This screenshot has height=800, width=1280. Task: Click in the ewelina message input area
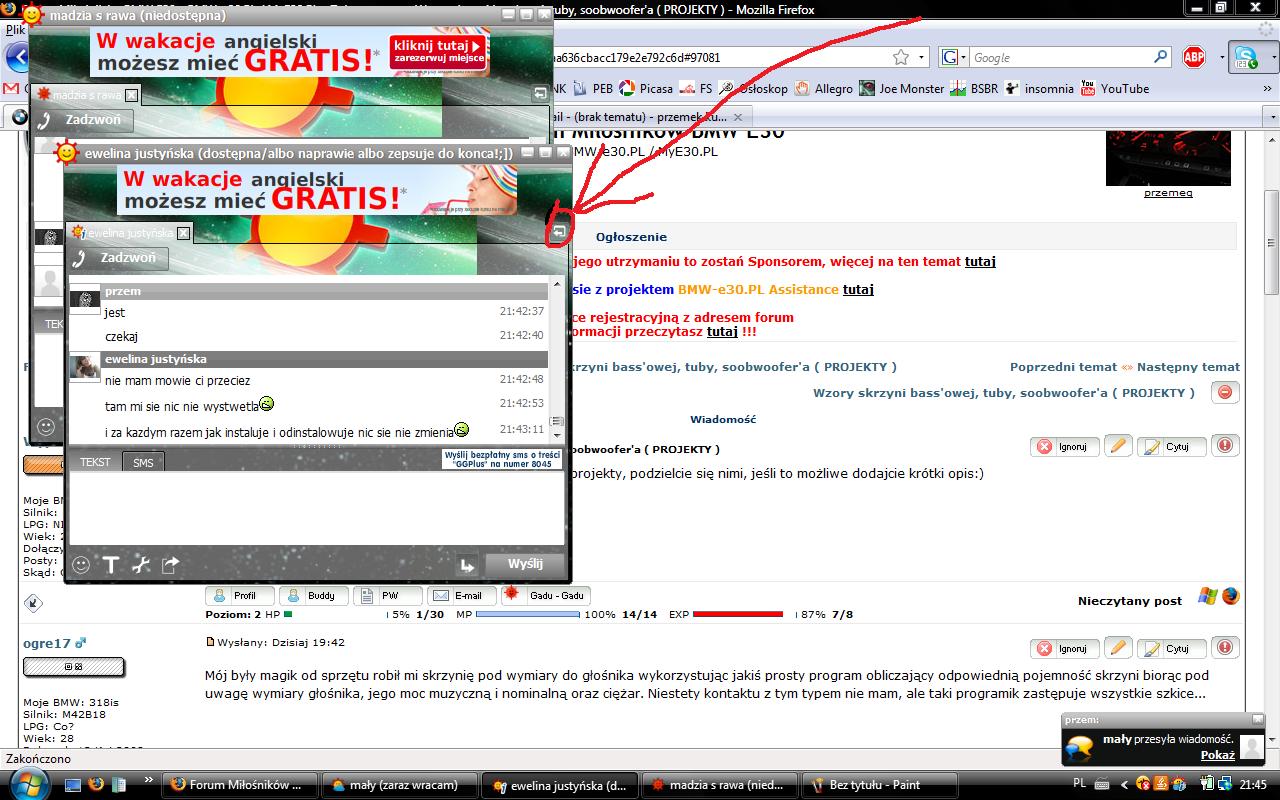coord(316,510)
